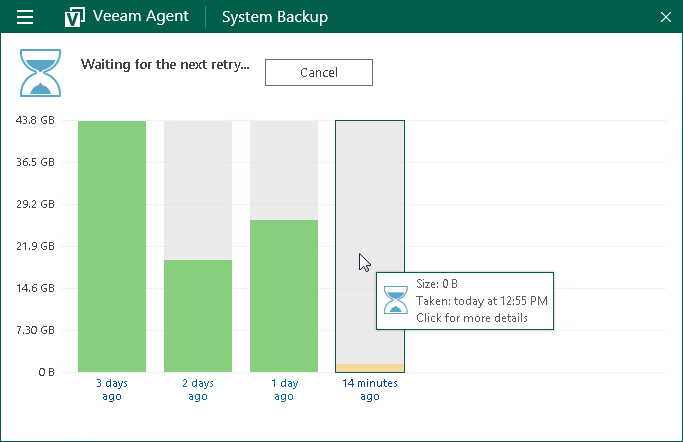This screenshot has width=683, height=442.
Task: Close the Veeam Agent window
Action: pos(666,17)
